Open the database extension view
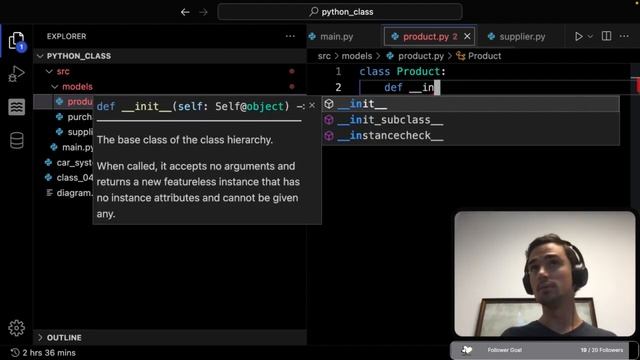 (x=16, y=140)
